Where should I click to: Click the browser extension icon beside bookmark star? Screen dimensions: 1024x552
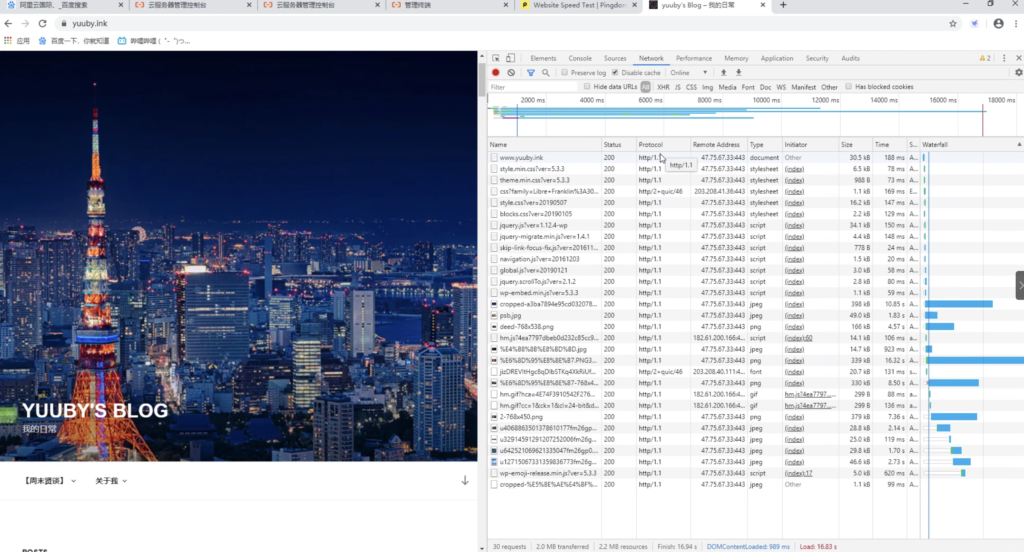click(974, 24)
